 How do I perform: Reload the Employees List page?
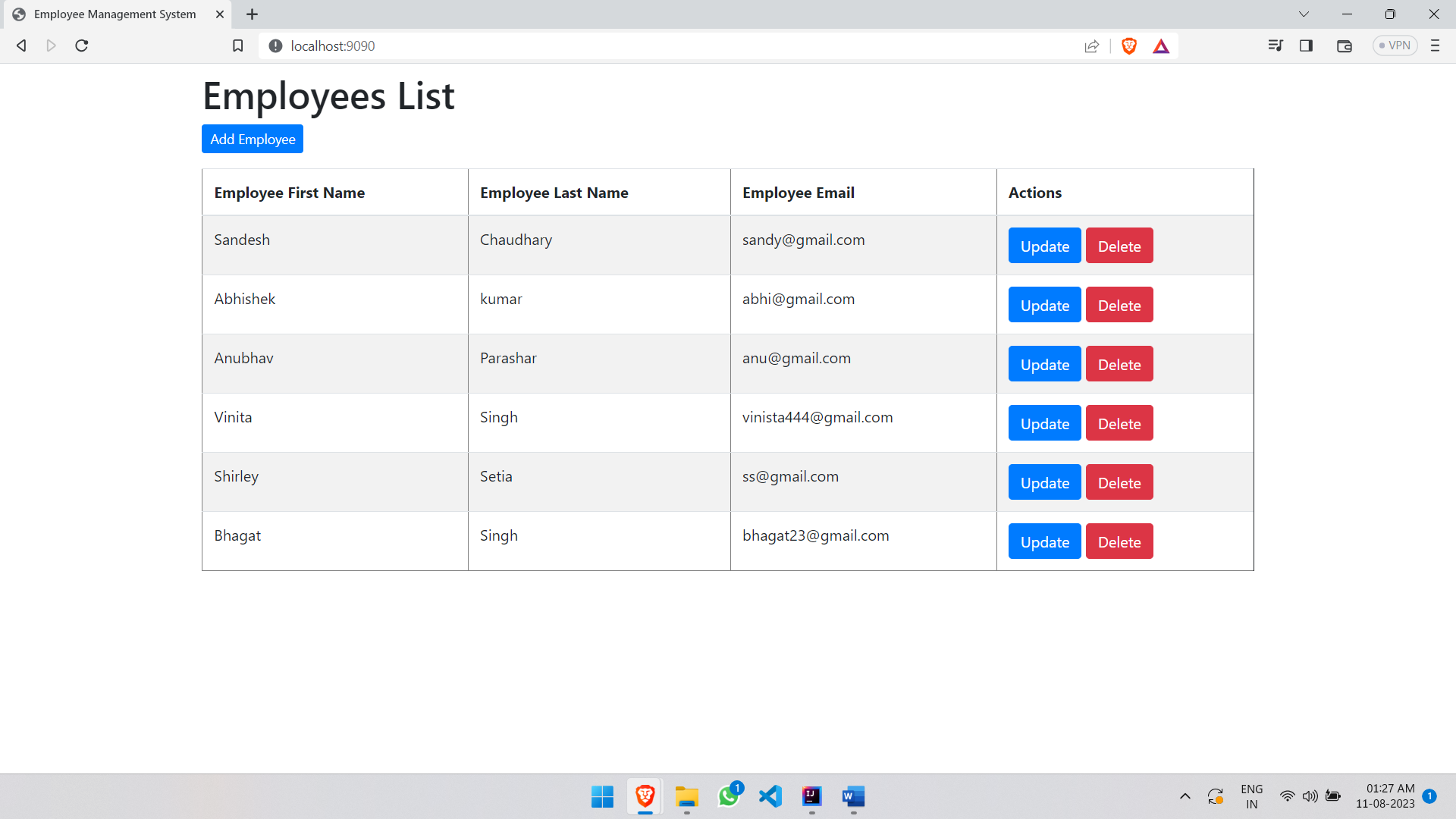(81, 45)
